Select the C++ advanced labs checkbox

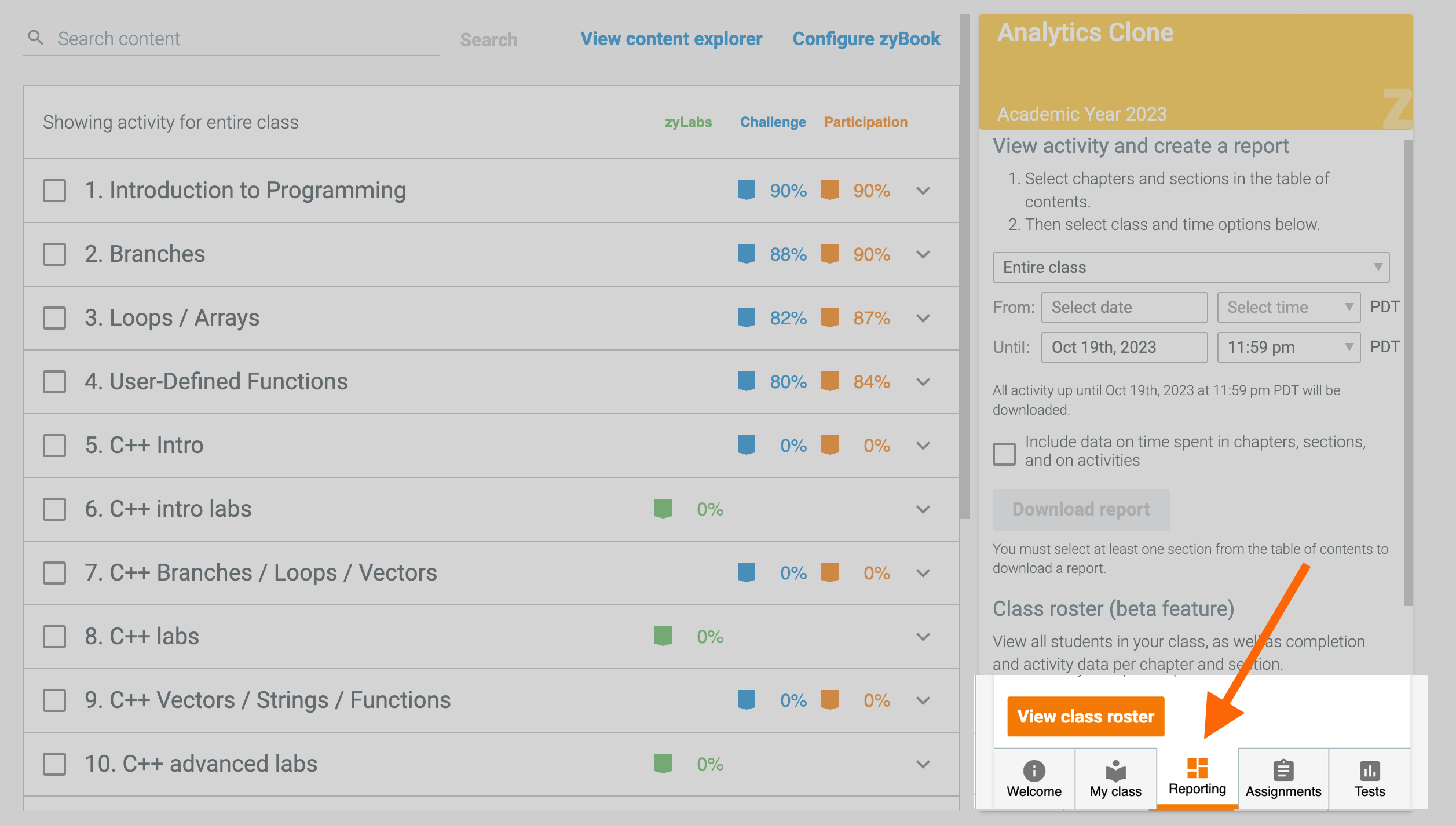[x=54, y=764]
